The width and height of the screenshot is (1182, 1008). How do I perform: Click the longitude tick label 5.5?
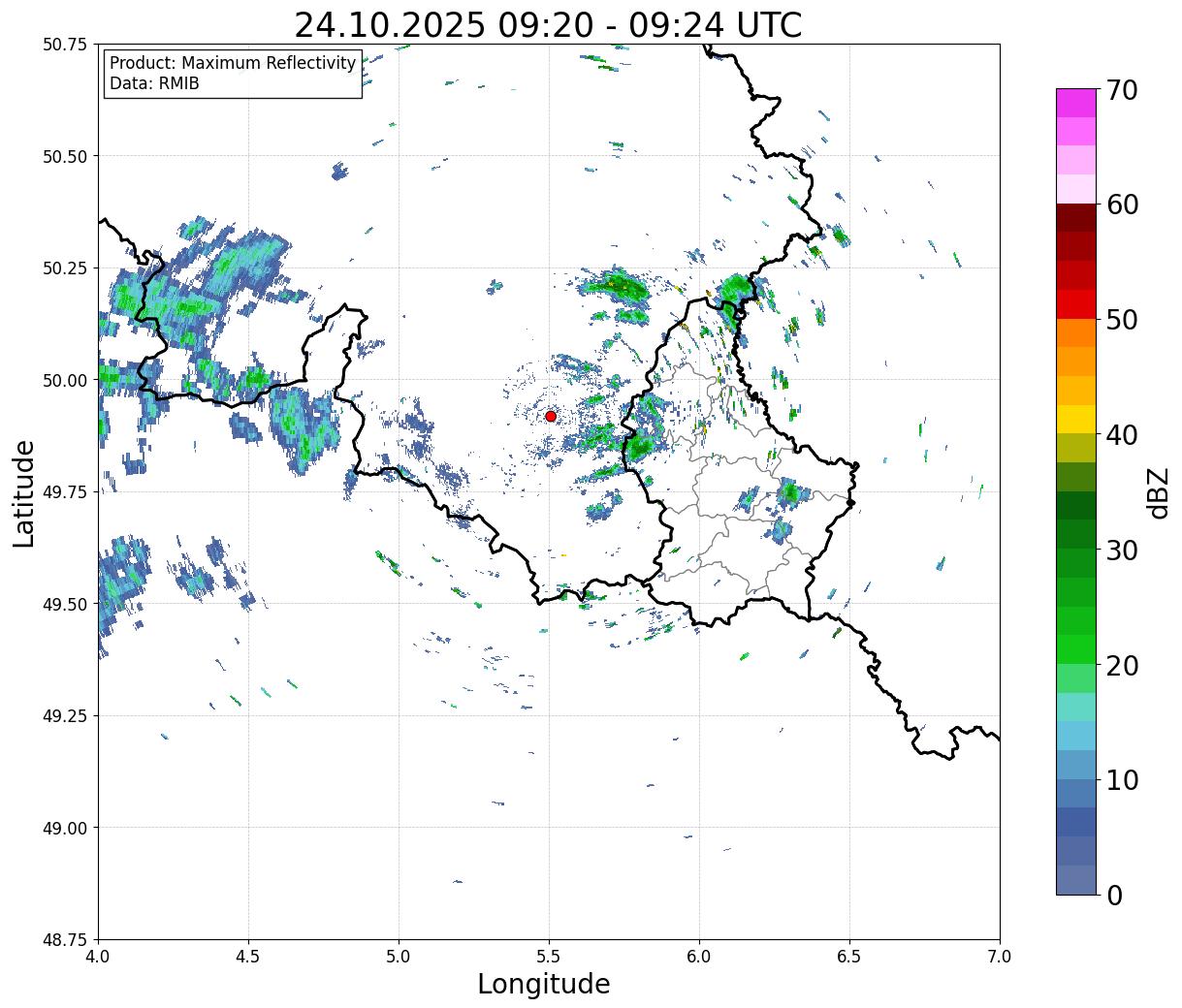pos(549,957)
